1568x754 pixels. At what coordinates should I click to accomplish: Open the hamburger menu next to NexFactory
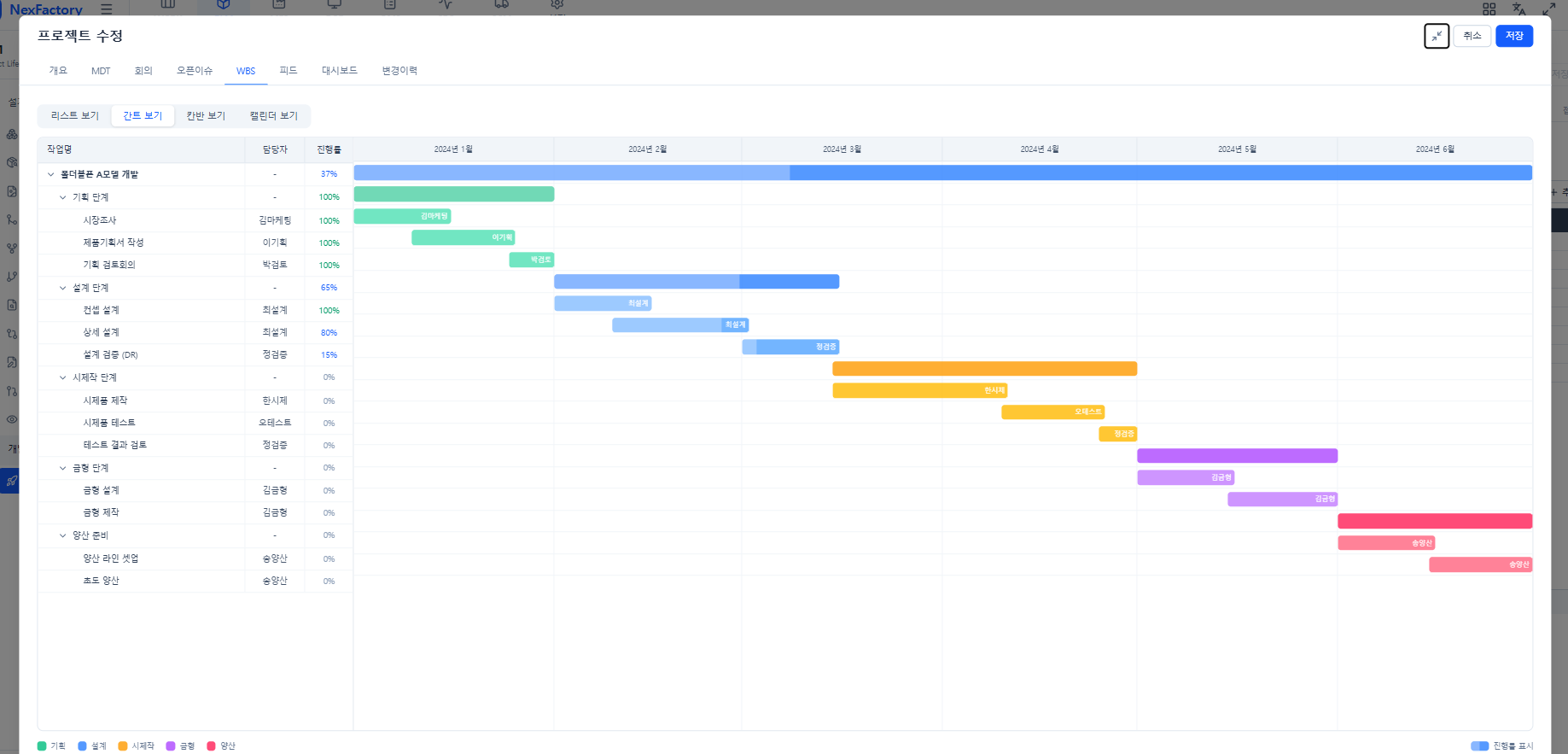click(x=107, y=9)
